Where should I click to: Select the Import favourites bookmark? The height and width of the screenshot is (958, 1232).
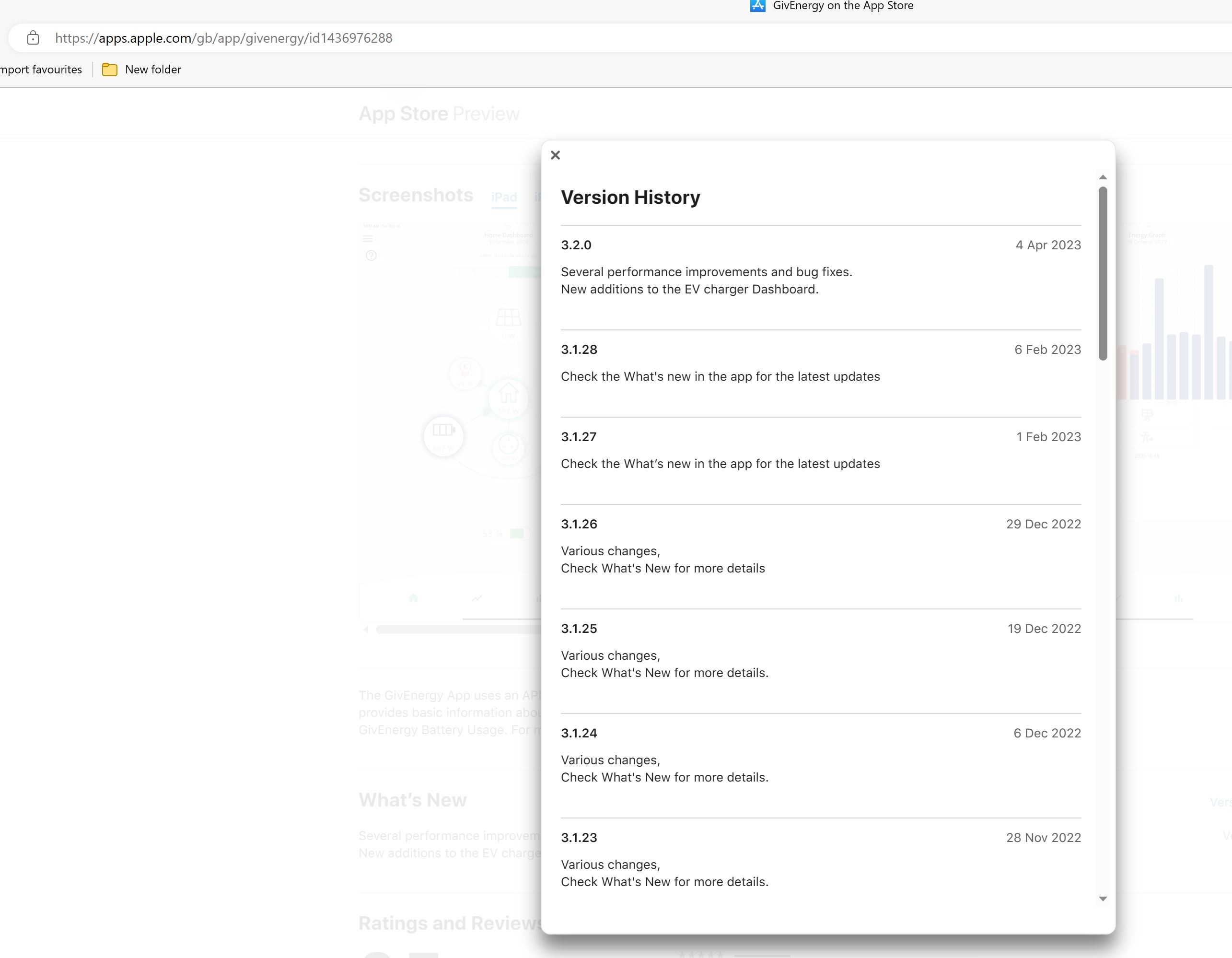[x=41, y=70]
